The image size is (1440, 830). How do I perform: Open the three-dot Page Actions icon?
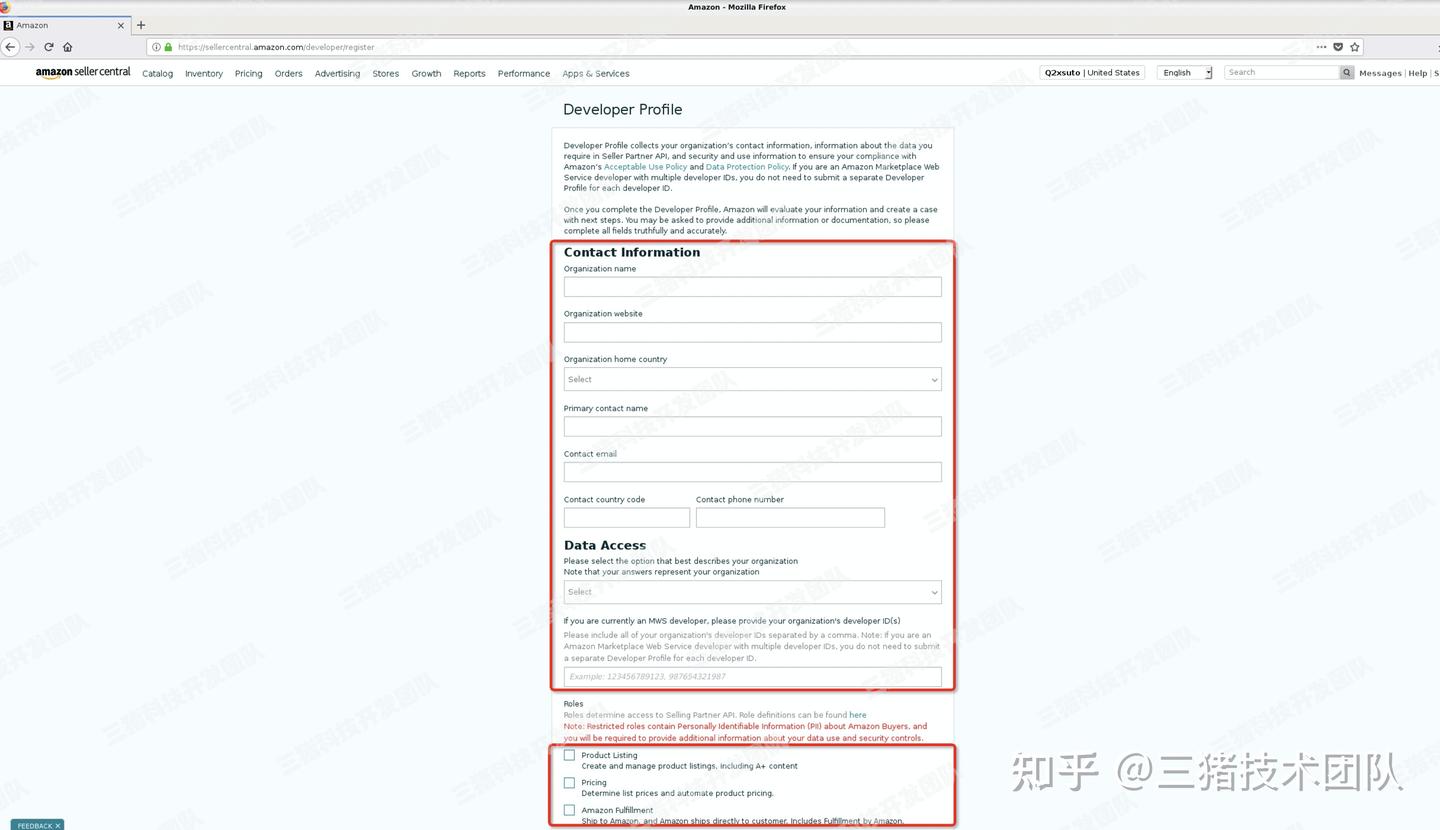pyautogui.click(x=1321, y=46)
